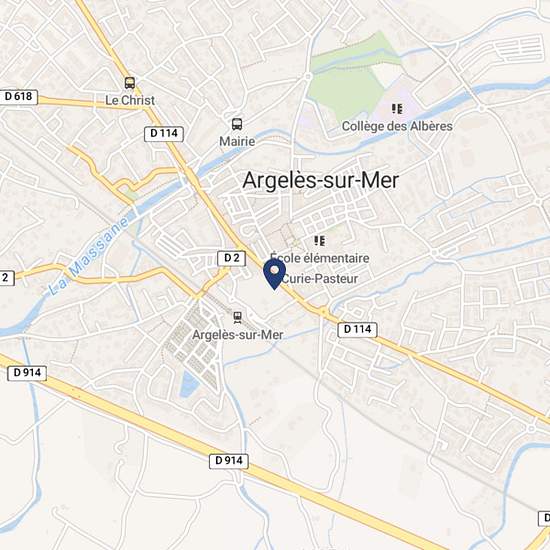Click the D 114 shield southeast of pin
The image size is (550, 550).
tap(357, 330)
